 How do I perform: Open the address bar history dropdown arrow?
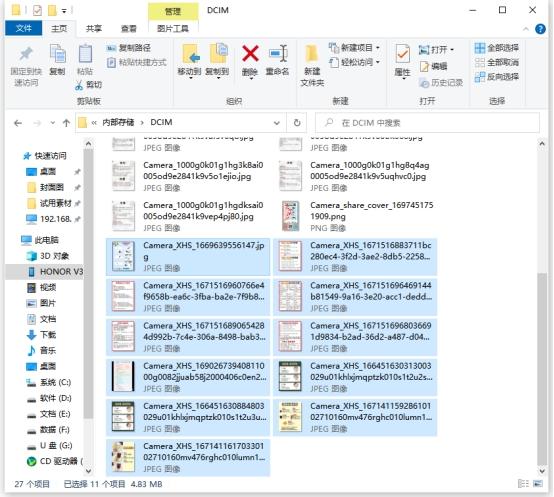(277, 123)
